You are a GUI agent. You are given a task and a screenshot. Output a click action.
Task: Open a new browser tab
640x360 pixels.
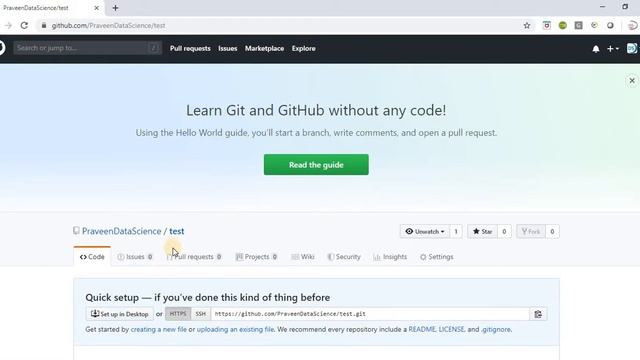point(116,8)
